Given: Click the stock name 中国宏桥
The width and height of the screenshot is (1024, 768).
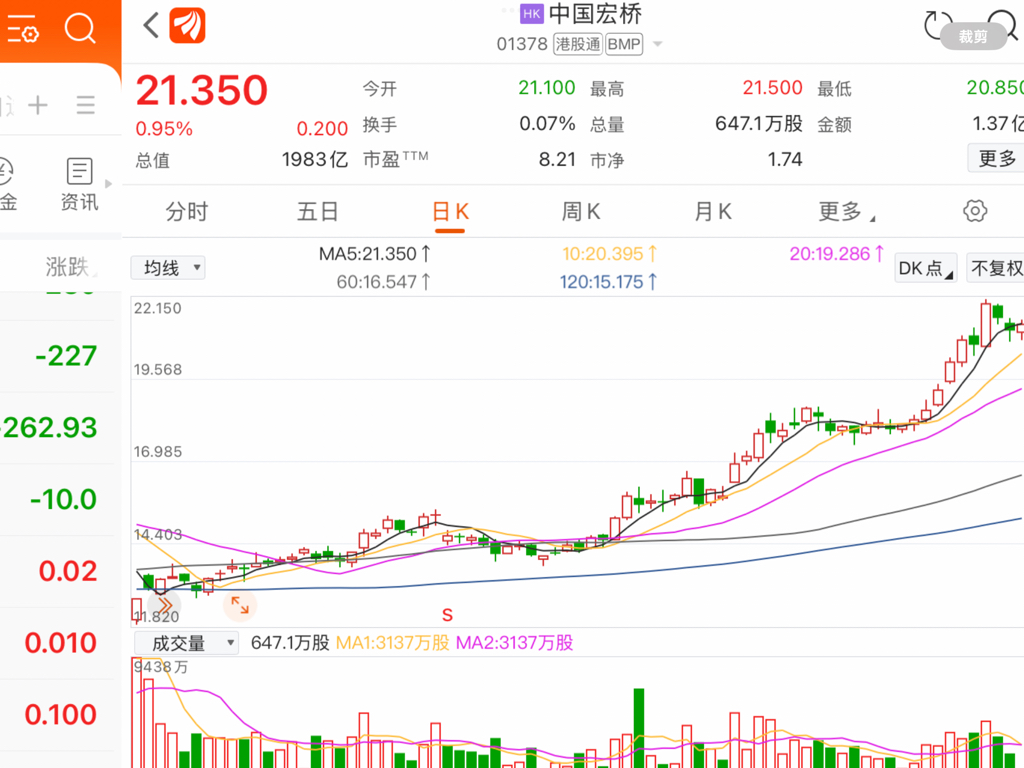Looking at the screenshot, I should (x=596, y=14).
